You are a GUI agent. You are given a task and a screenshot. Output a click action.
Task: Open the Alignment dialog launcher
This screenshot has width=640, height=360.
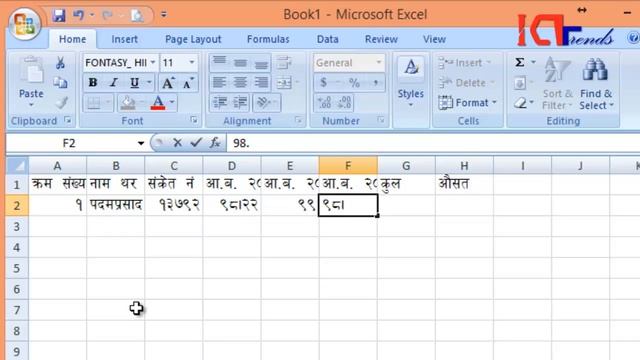click(299, 120)
